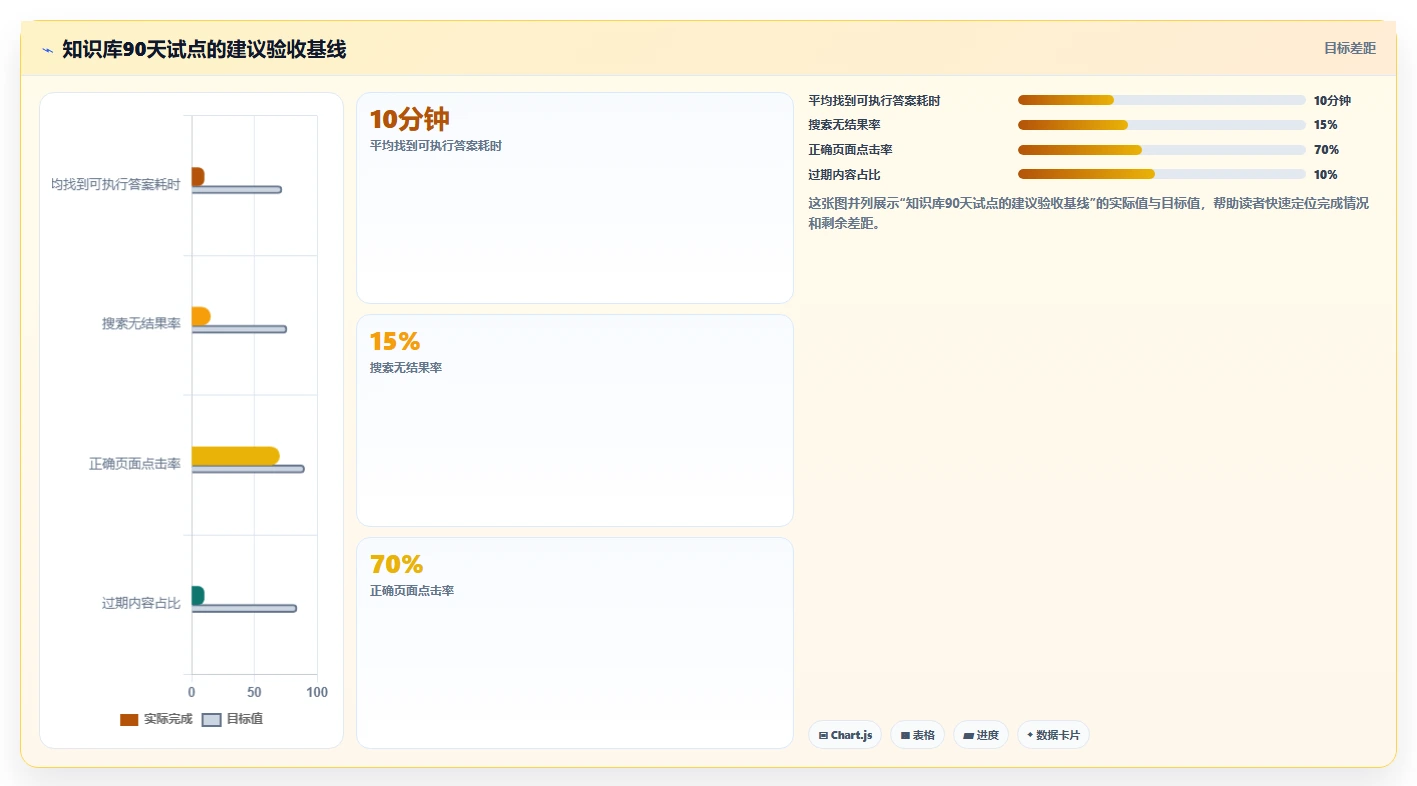Screen dimensions: 1417x786
Task: Select the 进度 tag chip
Action: pyautogui.click(x=980, y=735)
